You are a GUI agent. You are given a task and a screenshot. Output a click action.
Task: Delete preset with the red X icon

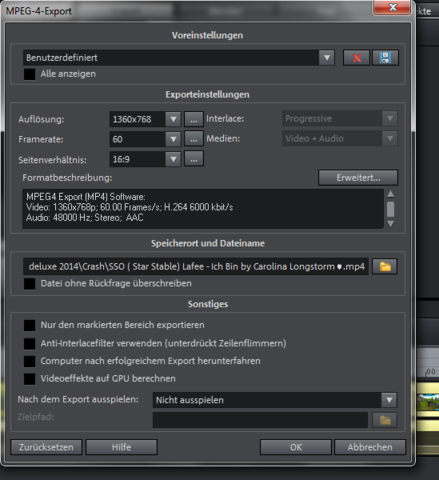(356, 58)
